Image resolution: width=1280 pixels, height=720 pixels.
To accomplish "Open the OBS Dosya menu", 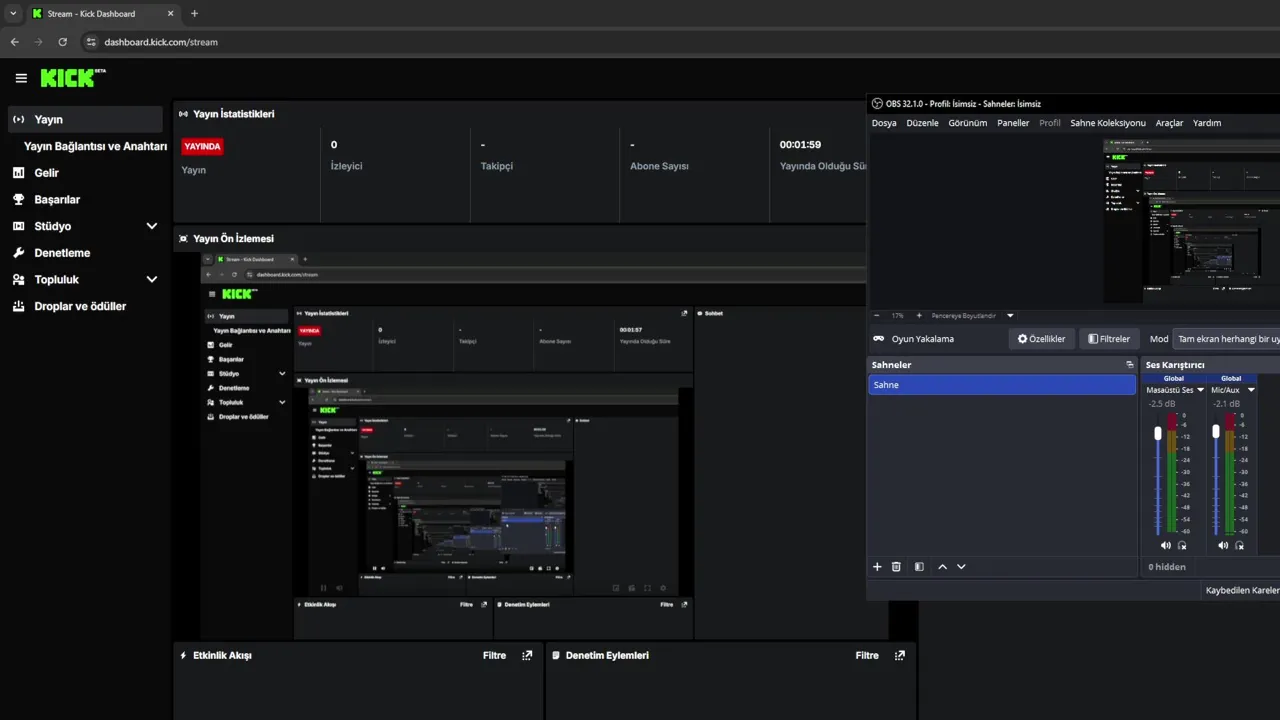I will [x=884, y=123].
